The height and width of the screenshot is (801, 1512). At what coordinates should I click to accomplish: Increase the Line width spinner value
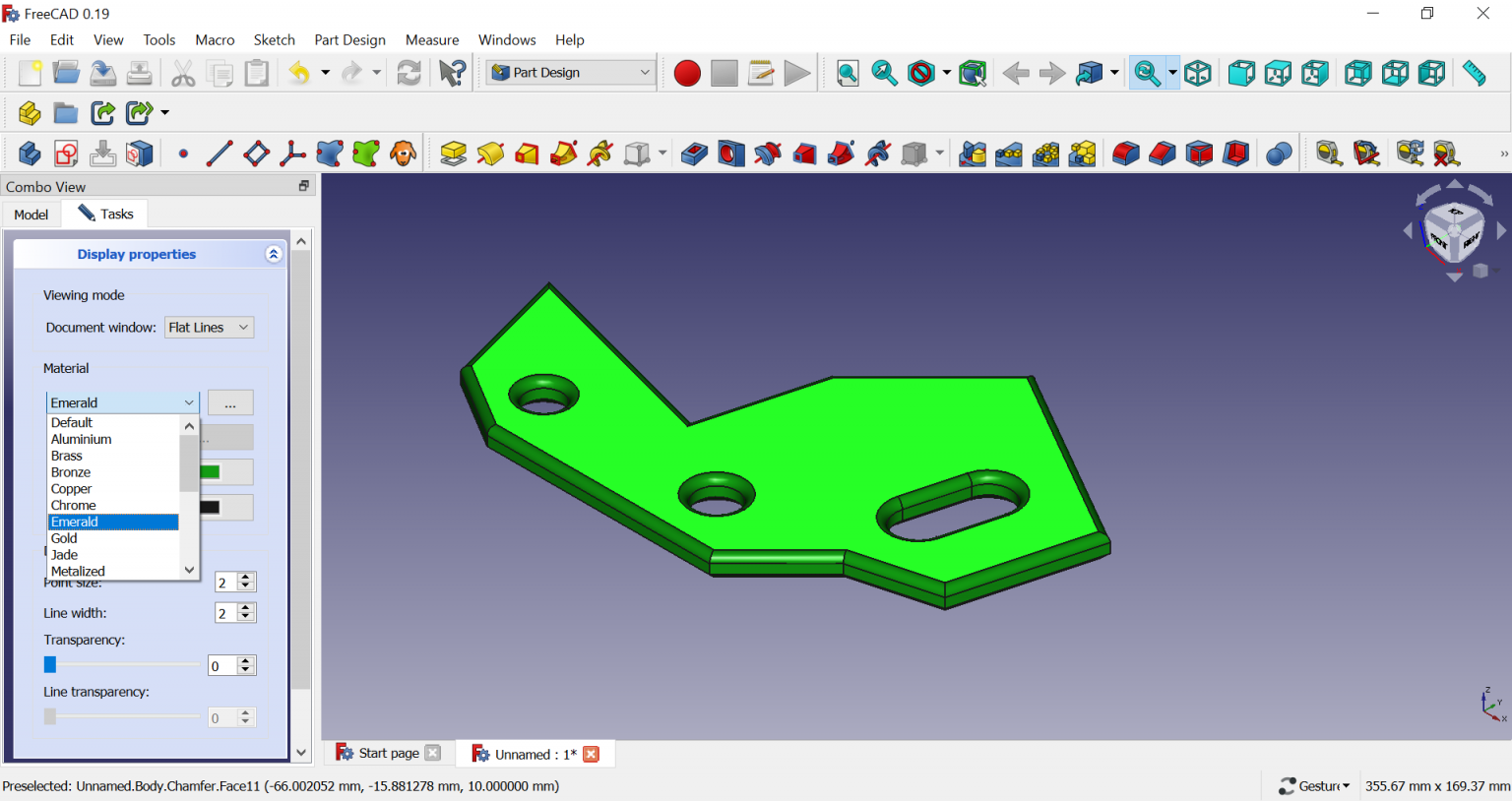point(246,608)
